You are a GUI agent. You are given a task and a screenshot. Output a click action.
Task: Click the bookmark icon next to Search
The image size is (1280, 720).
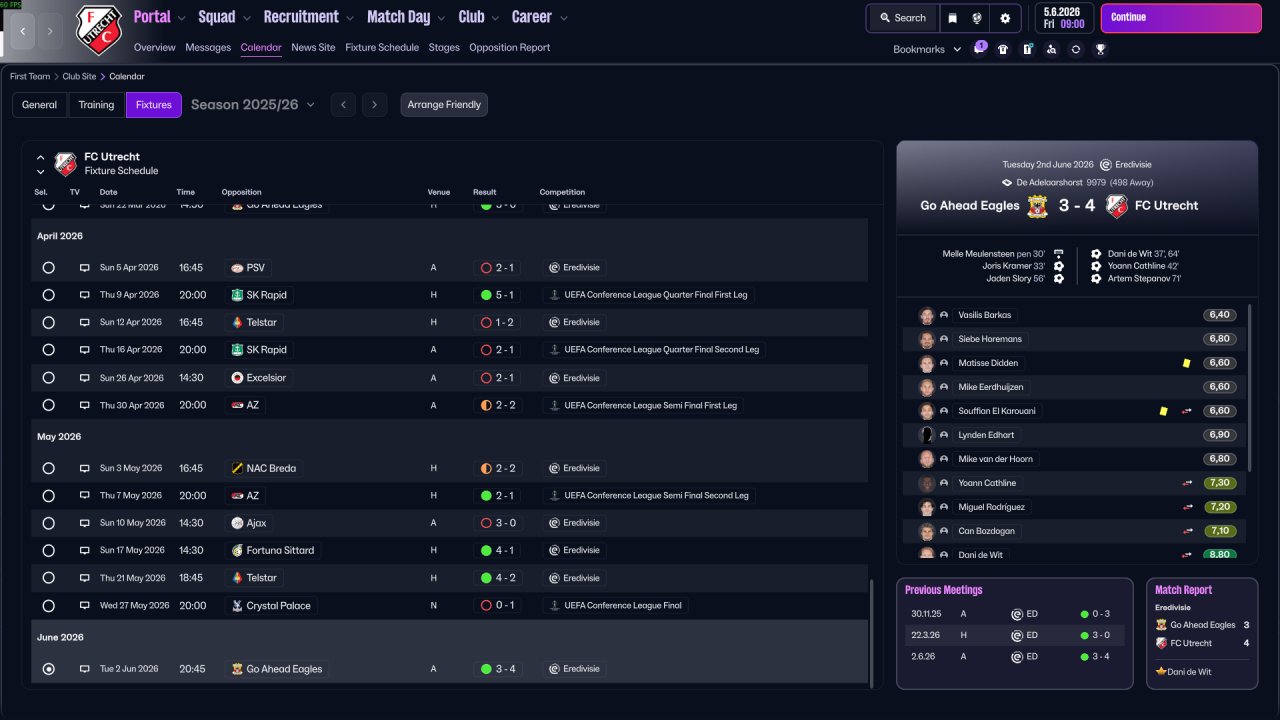point(953,18)
